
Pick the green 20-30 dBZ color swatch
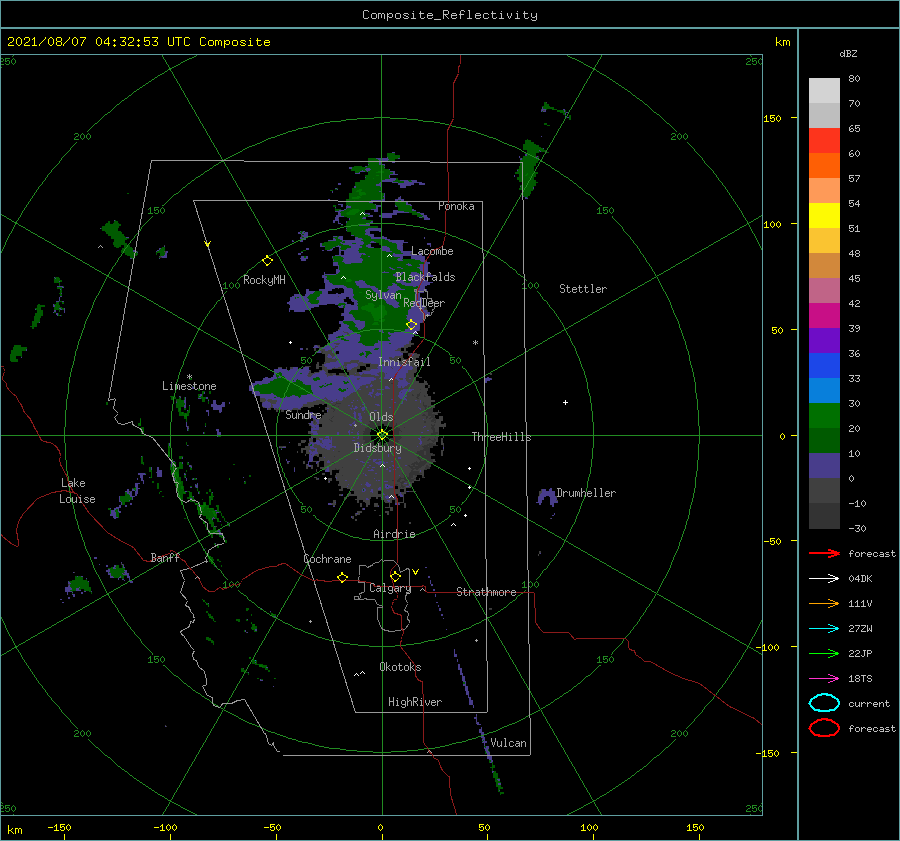pos(824,416)
